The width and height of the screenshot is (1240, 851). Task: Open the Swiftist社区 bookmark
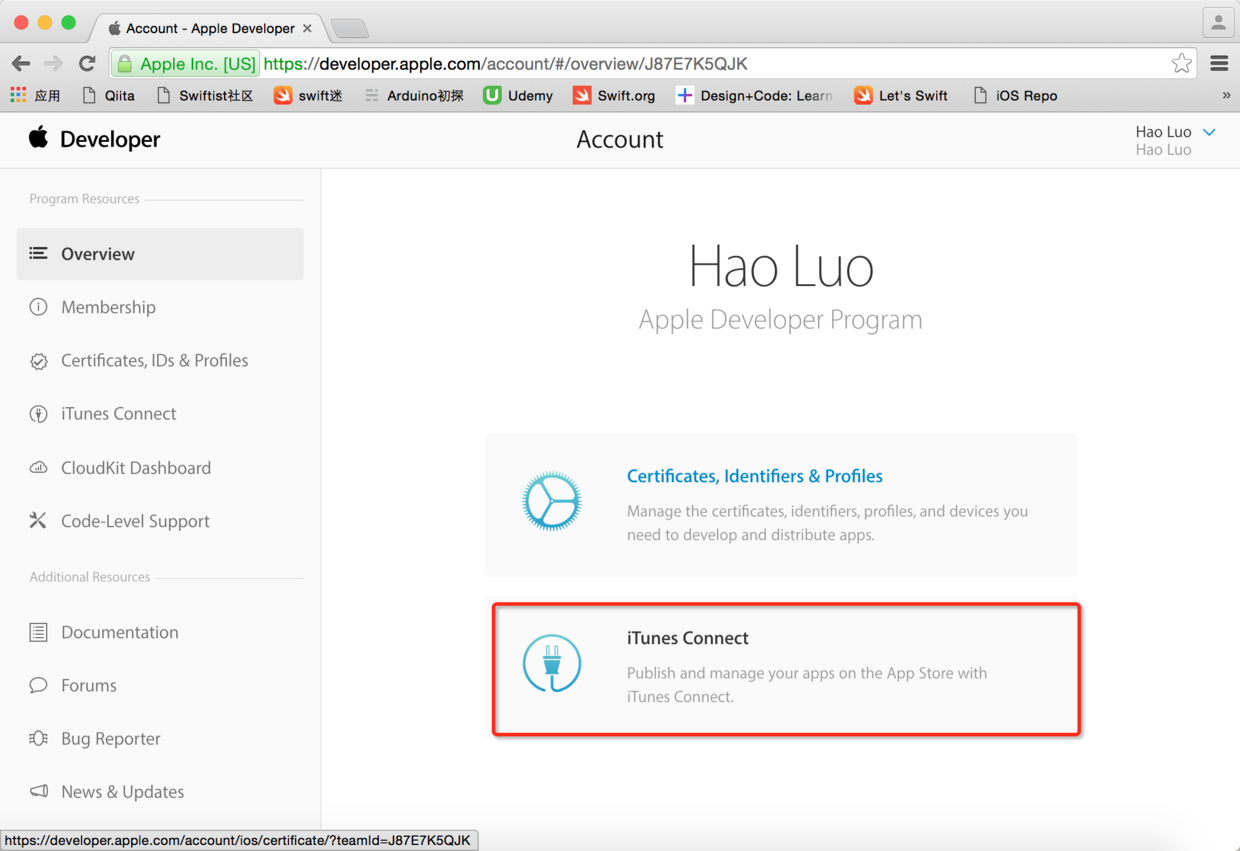(205, 95)
